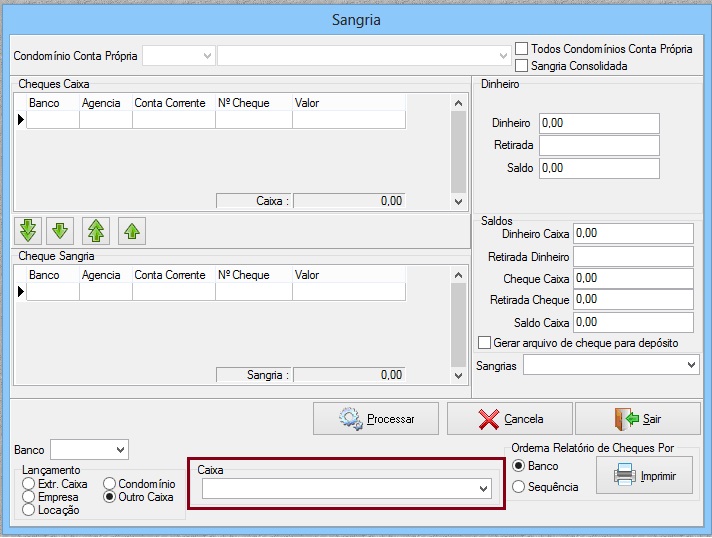Click the Retirada Cheque field

634,300
